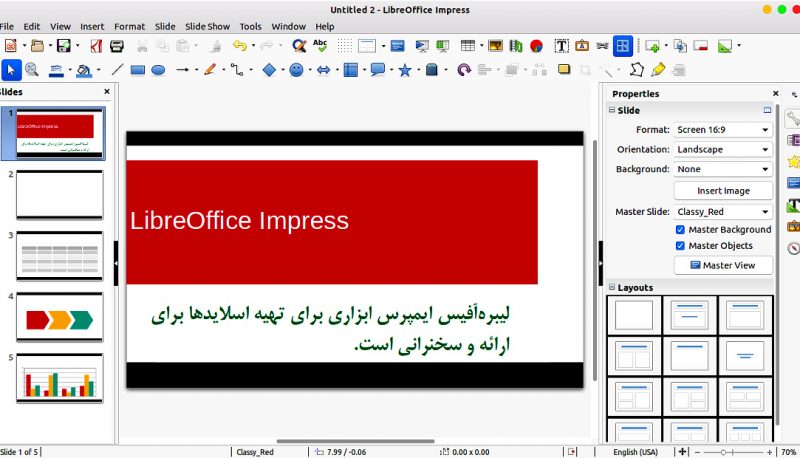This screenshot has width=800, height=458.
Task: Click English (USA) language in status bar
Action: (x=635, y=452)
